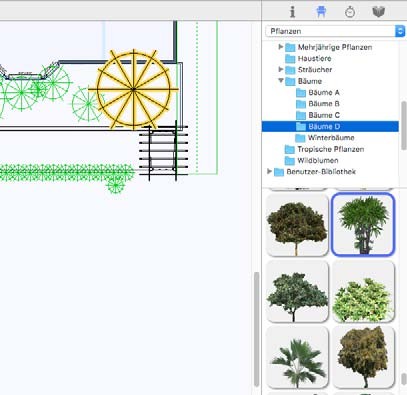Image resolution: width=407 pixels, height=395 pixels.
Task: Click the Sträucher folder label
Action: click(315, 69)
